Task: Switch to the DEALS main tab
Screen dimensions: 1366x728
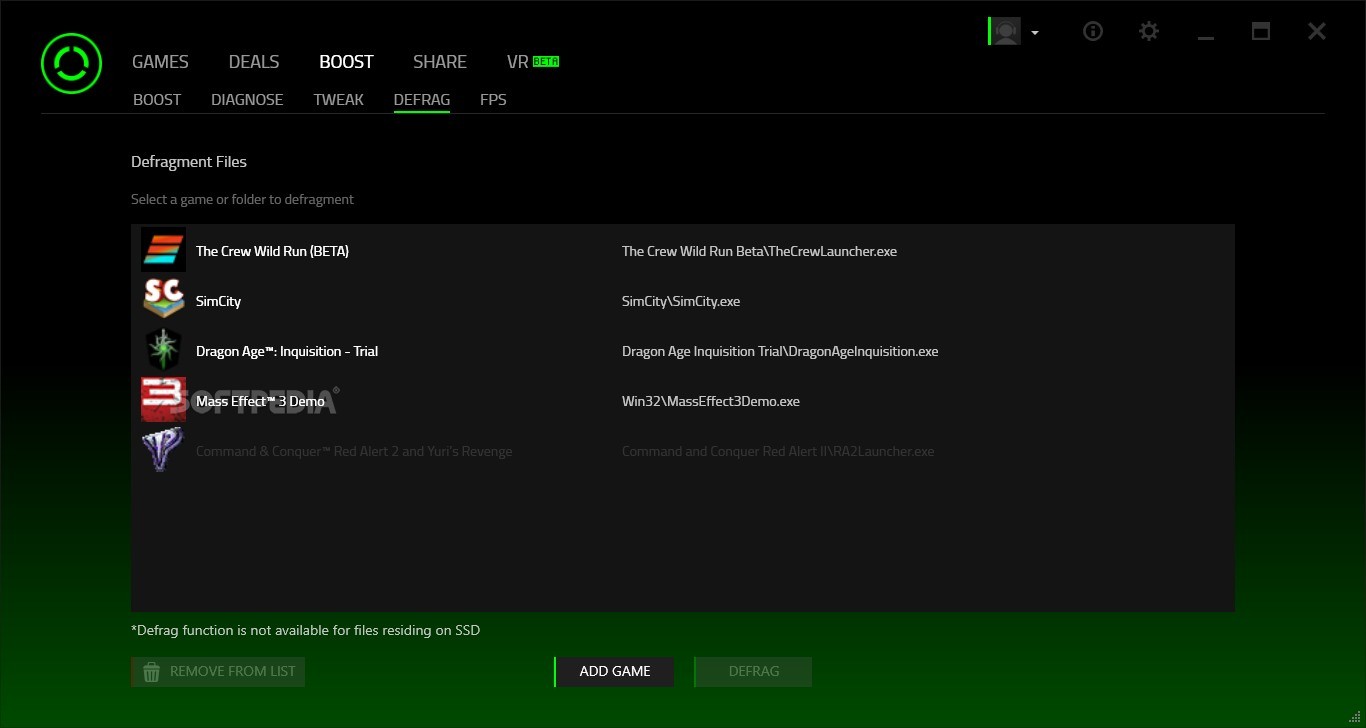Action: coord(254,62)
